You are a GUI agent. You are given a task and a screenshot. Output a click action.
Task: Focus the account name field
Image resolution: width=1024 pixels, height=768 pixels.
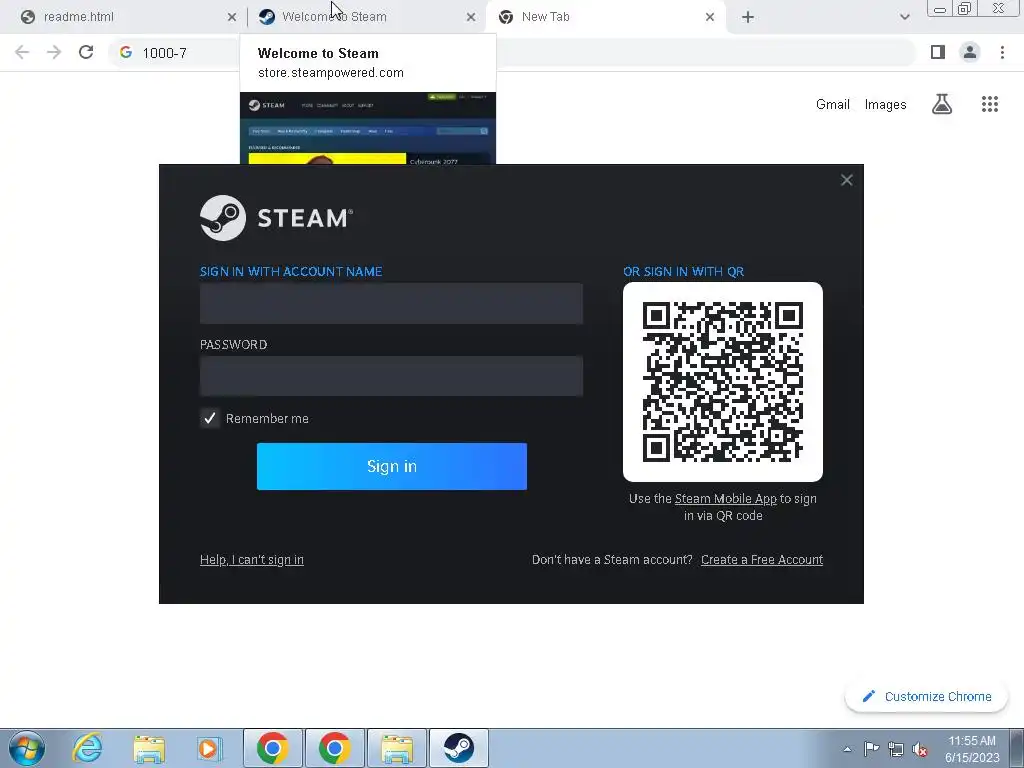click(391, 303)
